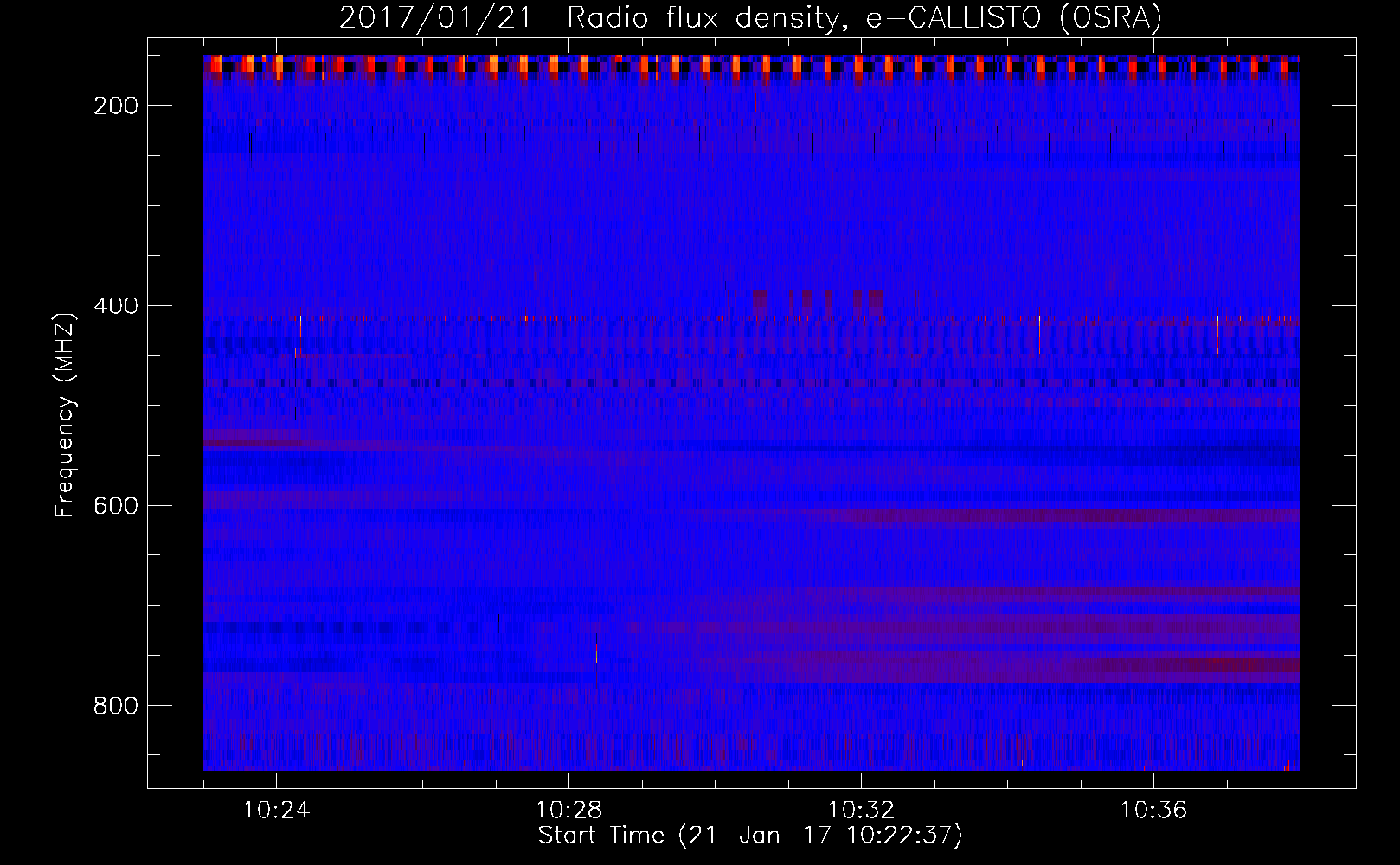This screenshot has height=865, width=1400.
Task: Select the 600 frequency tick label
Action: (x=114, y=506)
